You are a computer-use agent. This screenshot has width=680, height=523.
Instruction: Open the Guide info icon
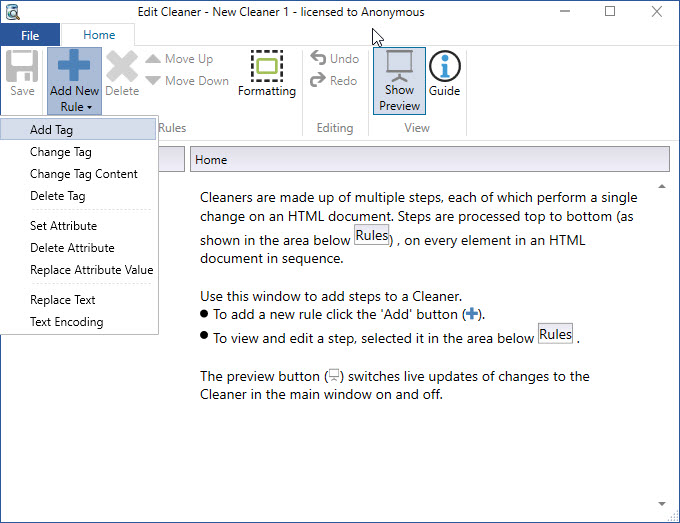pyautogui.click(x=444, y=67)
